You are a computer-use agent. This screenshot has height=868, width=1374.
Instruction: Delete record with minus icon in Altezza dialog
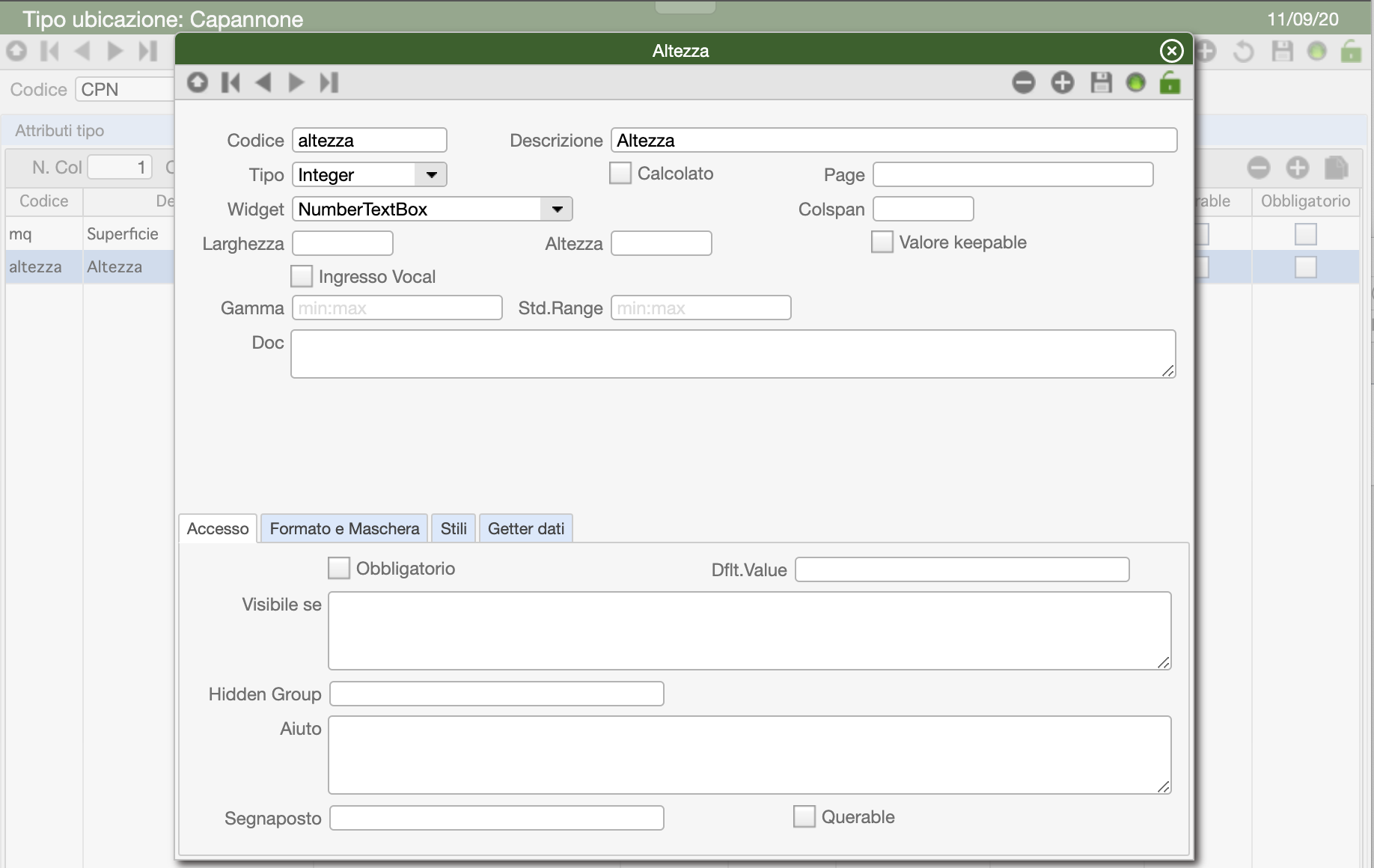(x=1024, y=82)
